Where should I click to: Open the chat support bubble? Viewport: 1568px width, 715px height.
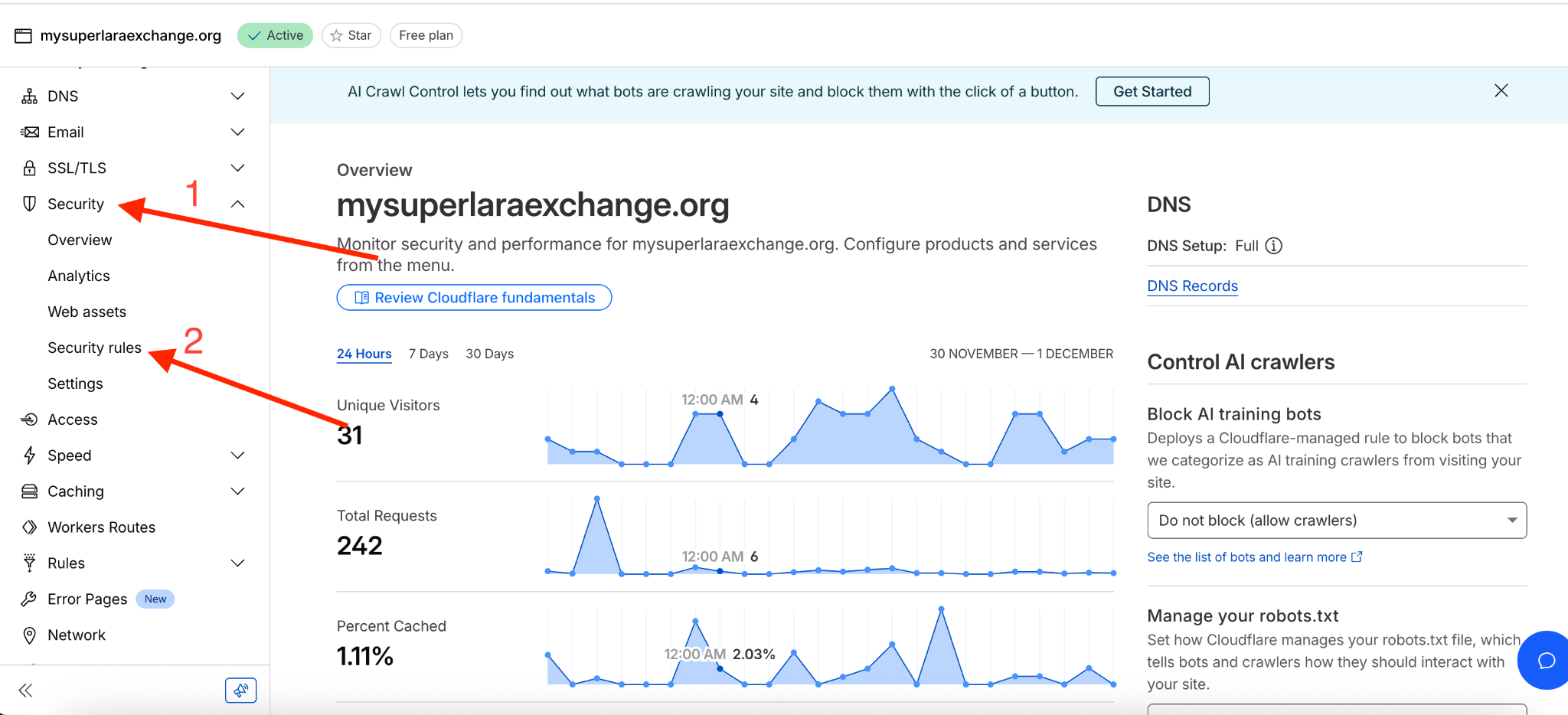(1546, 660)
